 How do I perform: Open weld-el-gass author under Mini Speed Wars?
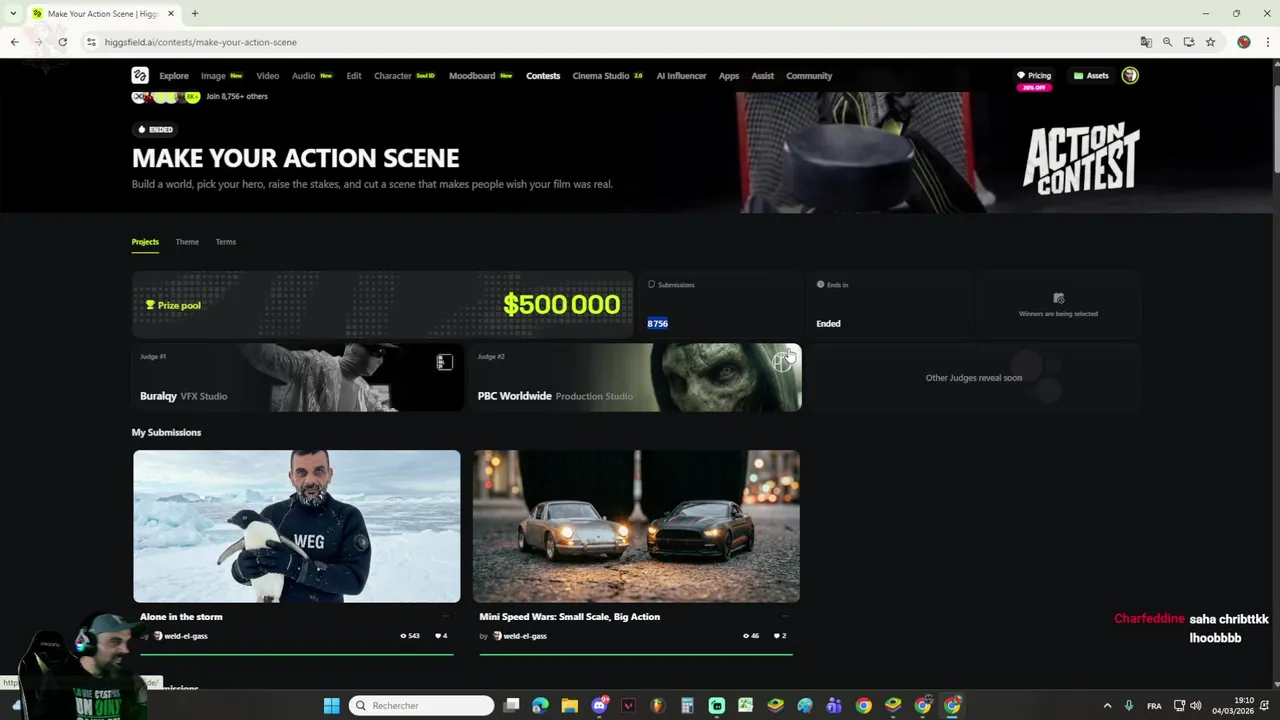tap(520, 636)
